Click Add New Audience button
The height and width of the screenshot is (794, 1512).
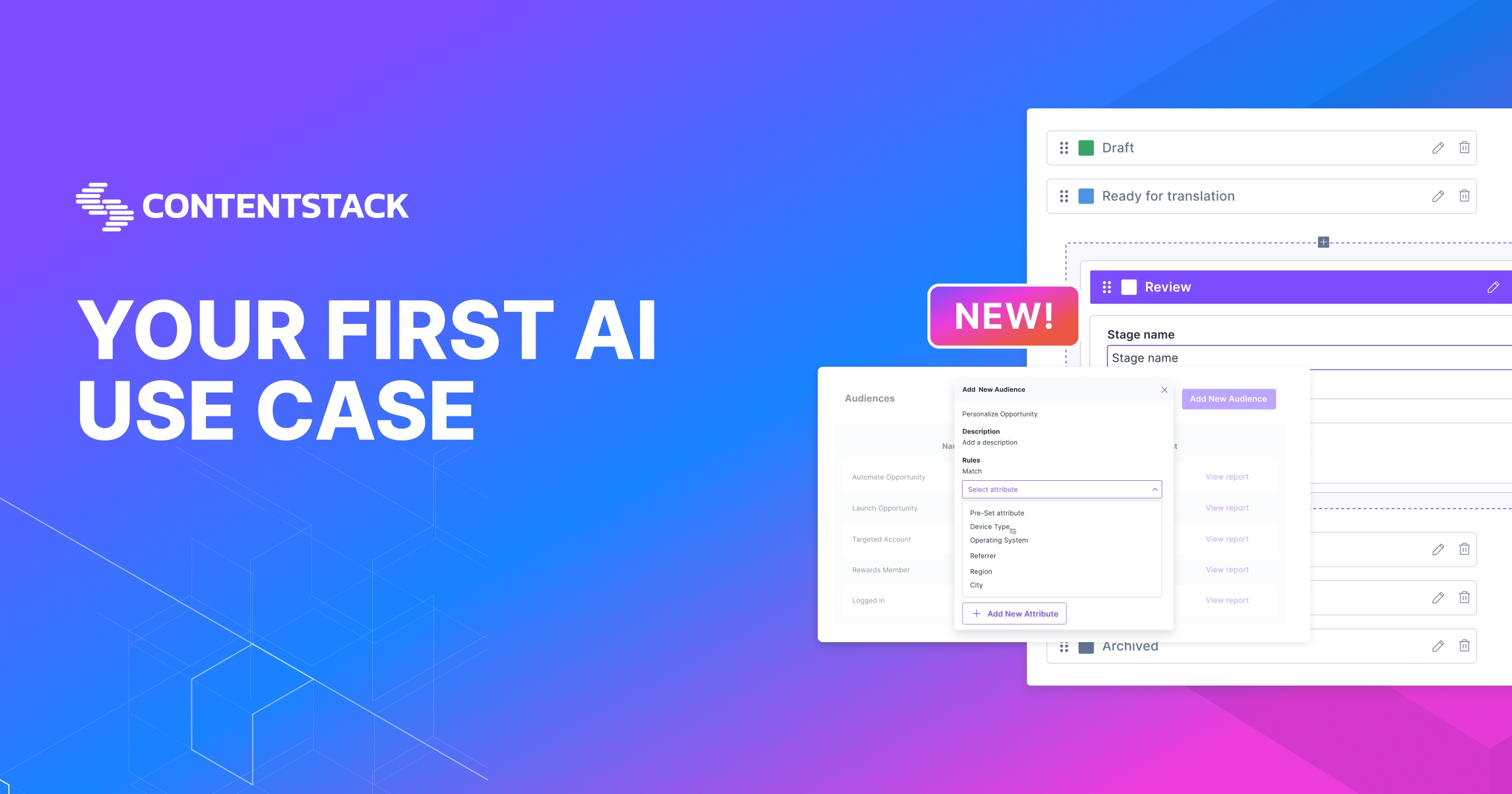click(x=1227, y=399)
